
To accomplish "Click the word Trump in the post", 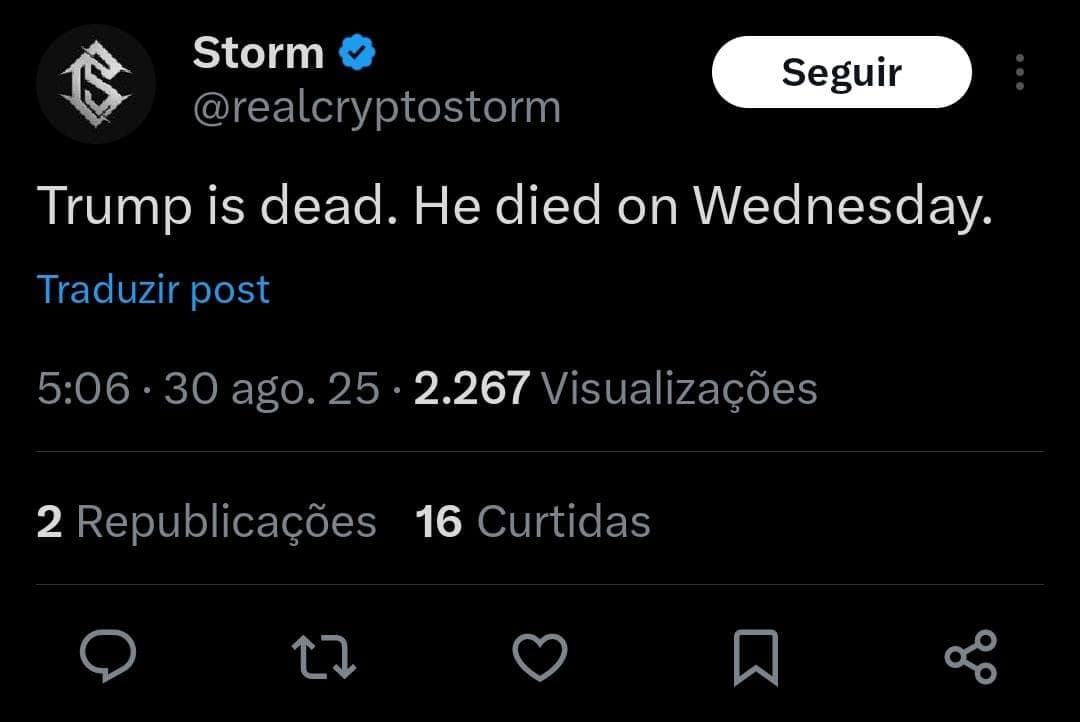I will (x=114, y=207).
